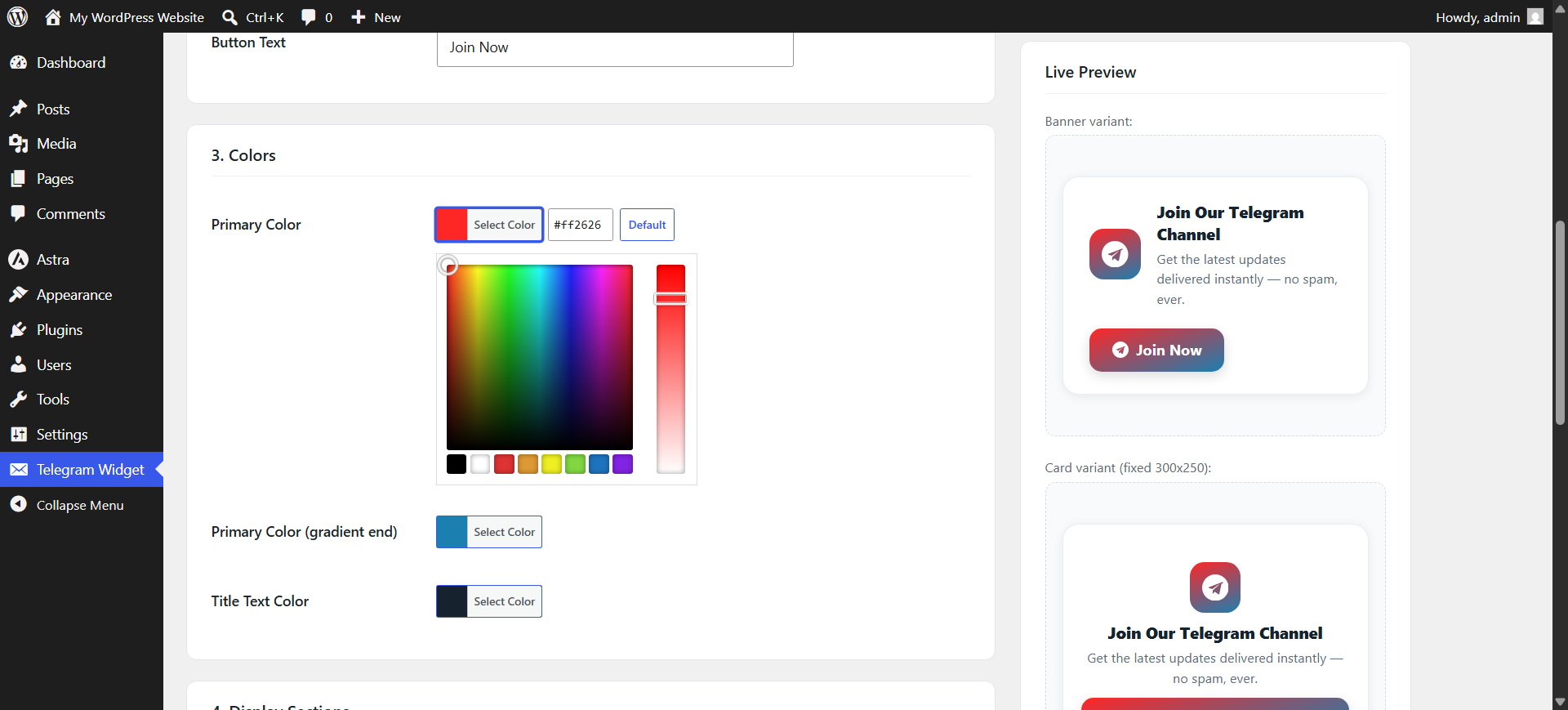Viewport: 1568px width, 710px height.
Task: Click the Collapse Menu arrow icon
Action: (x=19, y=505)
